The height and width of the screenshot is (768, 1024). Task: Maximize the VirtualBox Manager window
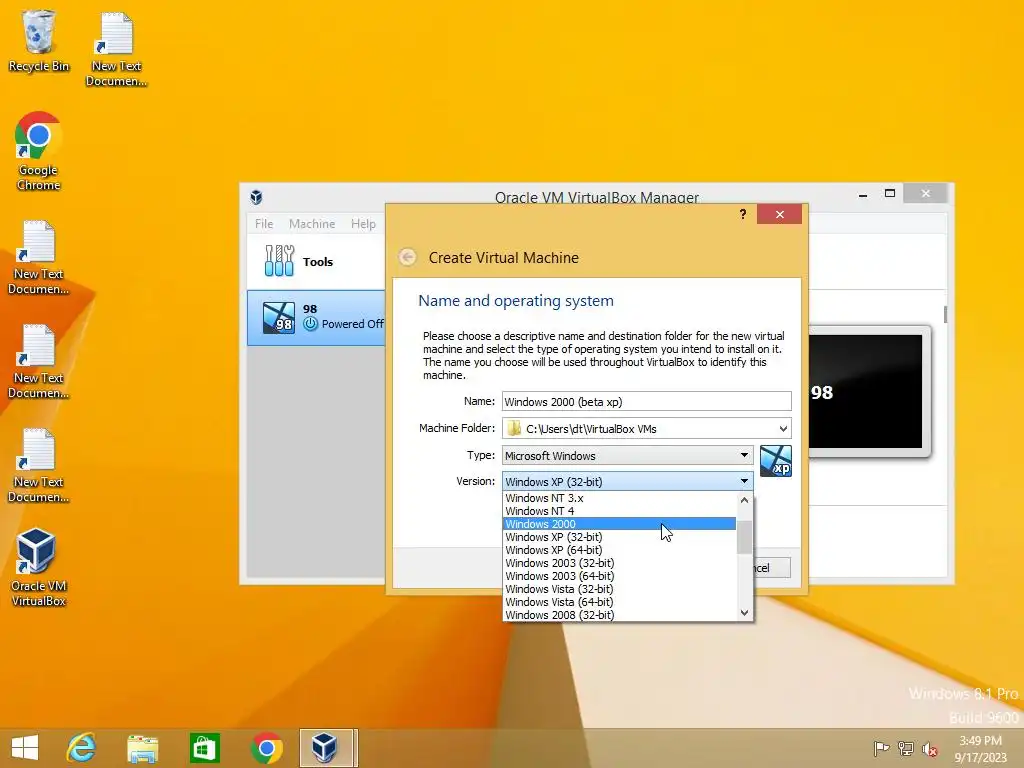889,193
